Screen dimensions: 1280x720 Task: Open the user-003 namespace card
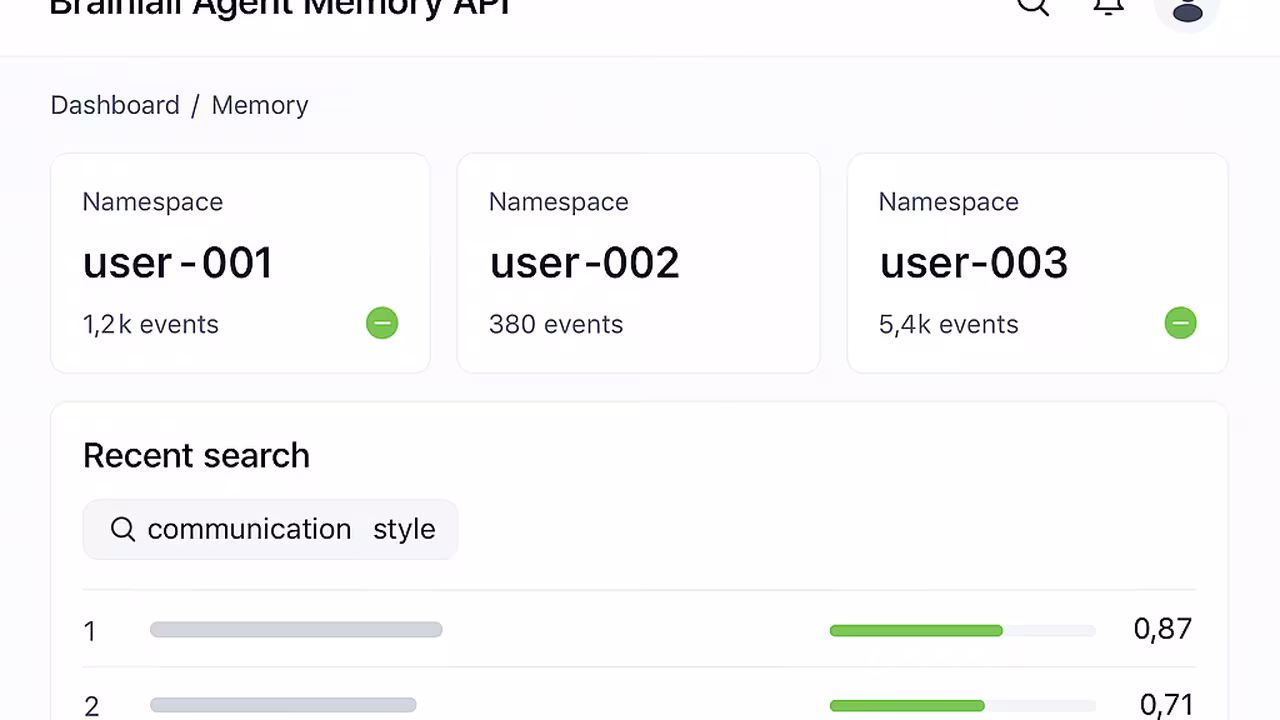click(x=1037, y=263)
